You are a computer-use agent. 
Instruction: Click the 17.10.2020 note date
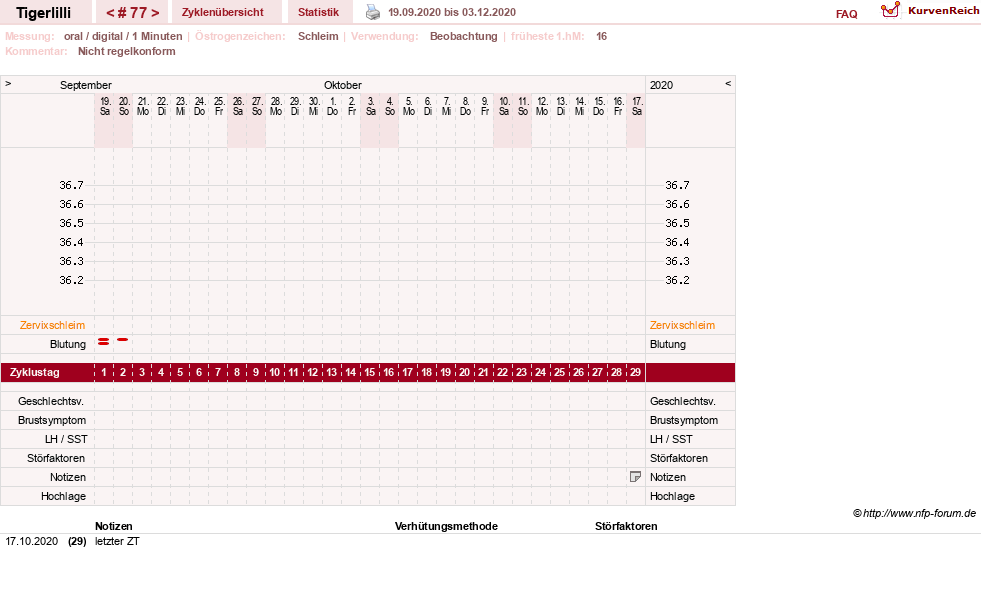(31, 541)
